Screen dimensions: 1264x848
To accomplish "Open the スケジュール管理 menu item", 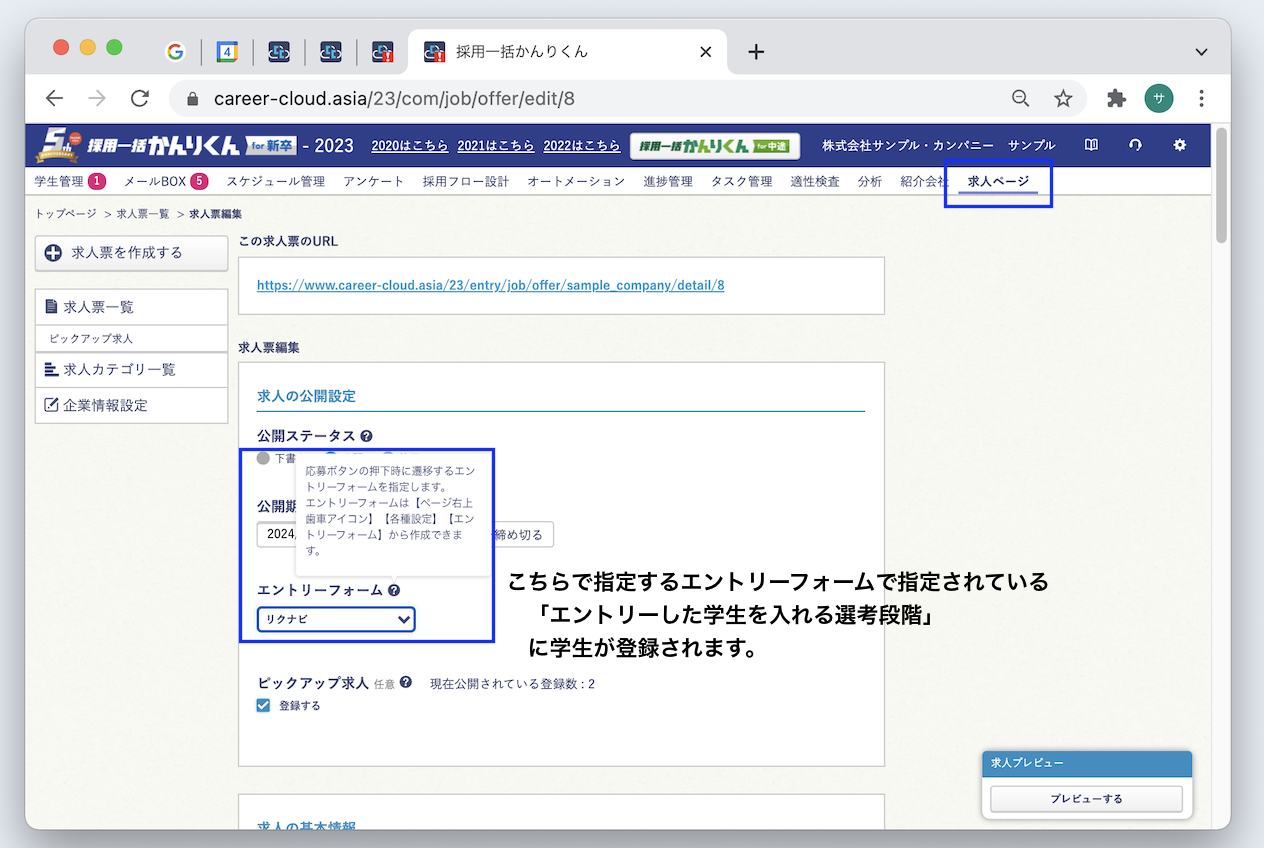I will coord(277,181).
